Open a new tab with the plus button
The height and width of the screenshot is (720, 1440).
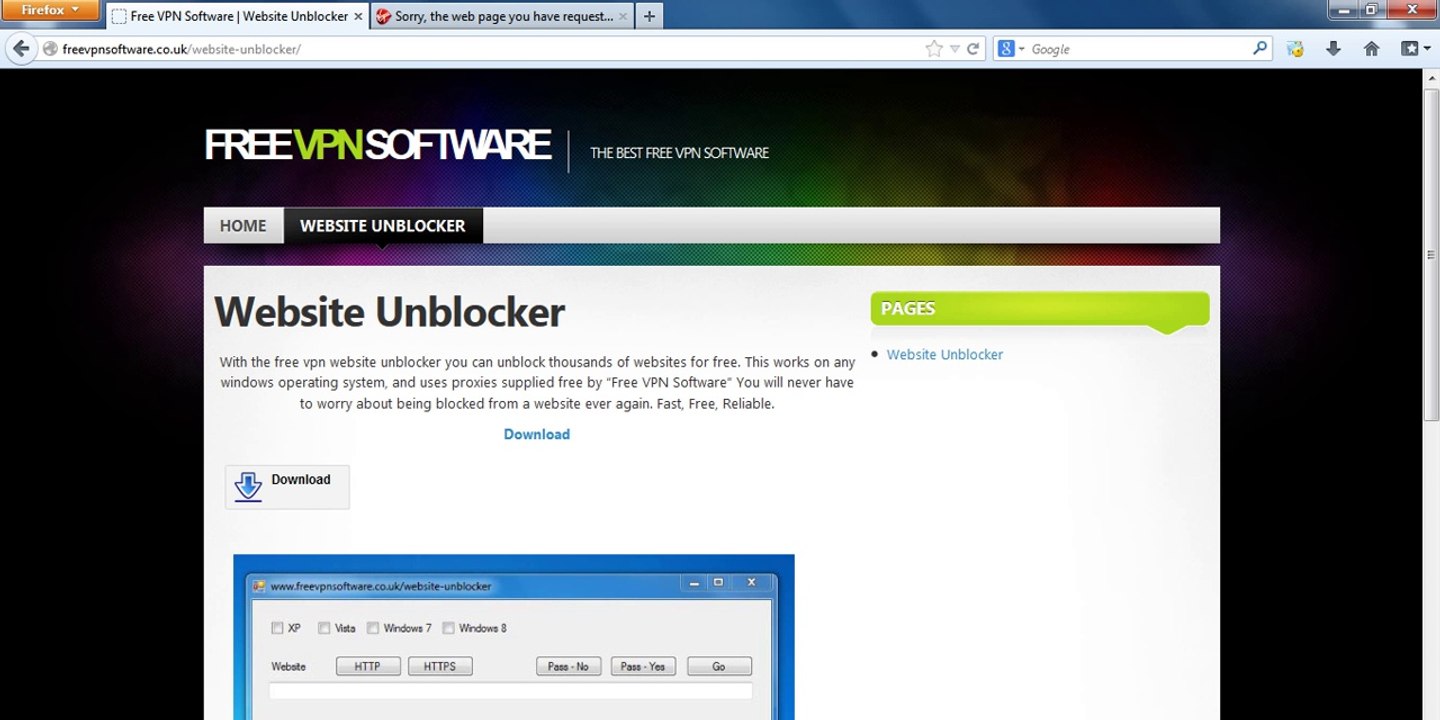649,16
